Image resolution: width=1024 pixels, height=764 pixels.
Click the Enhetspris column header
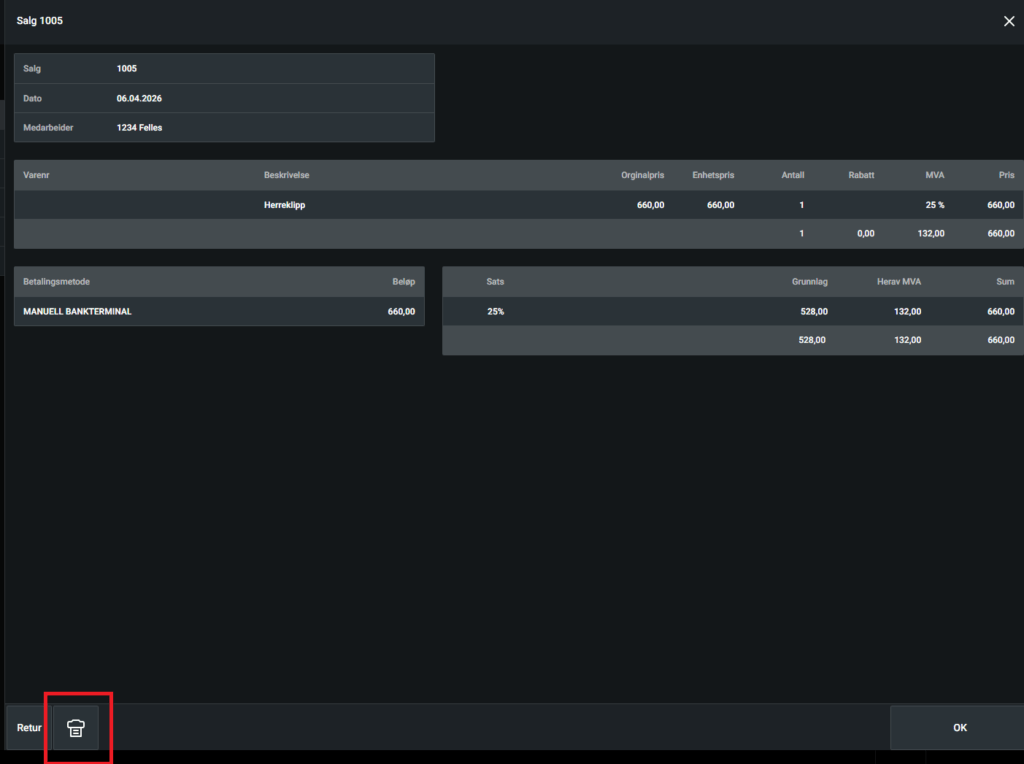(x=713, y=175)
